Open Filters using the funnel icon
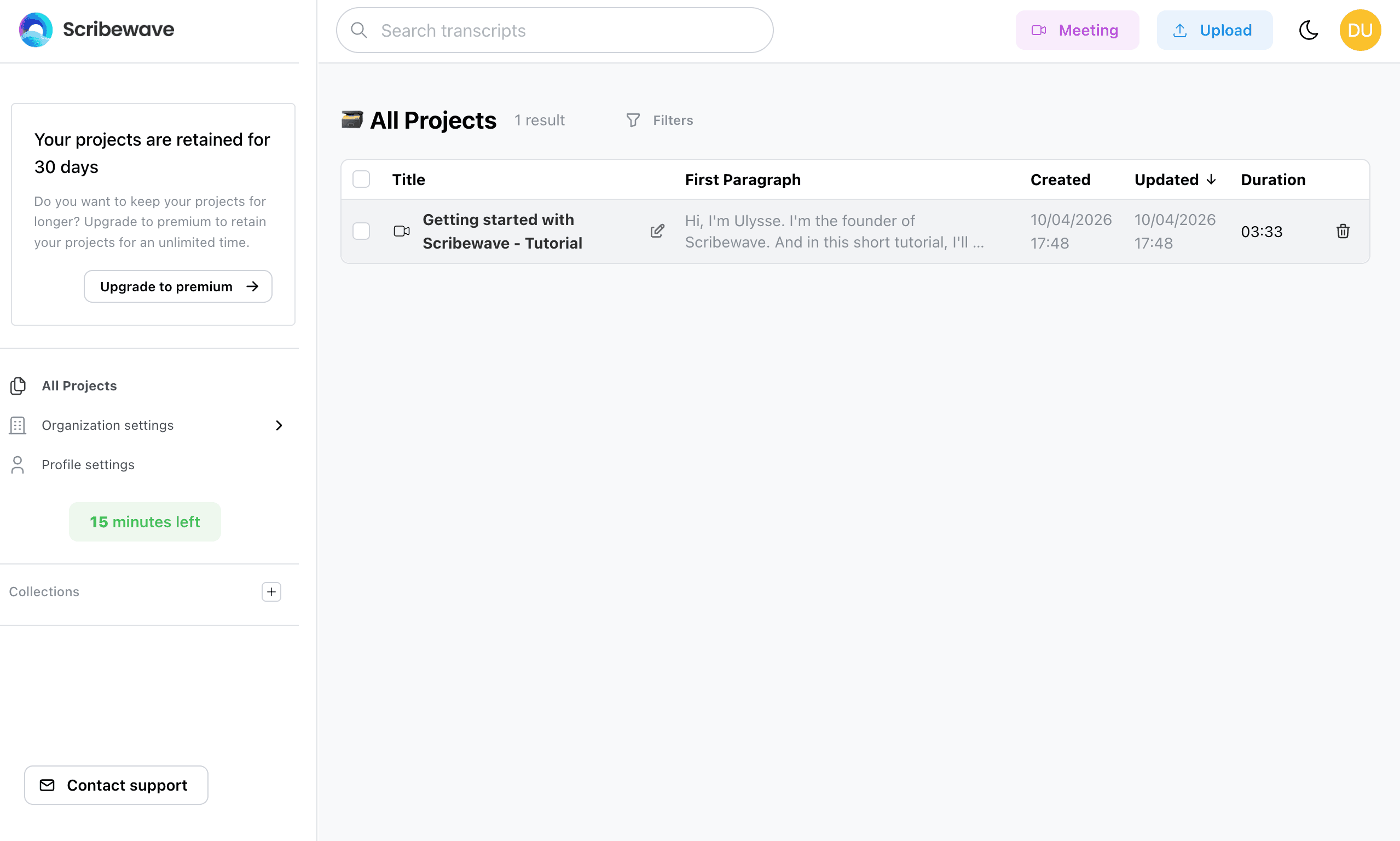The width and height of the screenshot is (1400, 841). click(633, 119)
